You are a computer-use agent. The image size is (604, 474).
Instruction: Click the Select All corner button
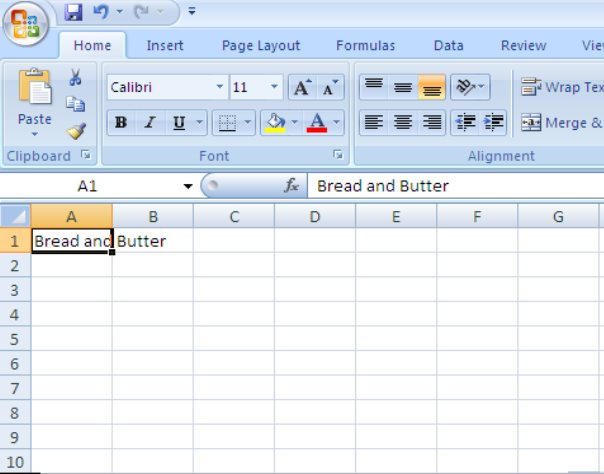15,216
